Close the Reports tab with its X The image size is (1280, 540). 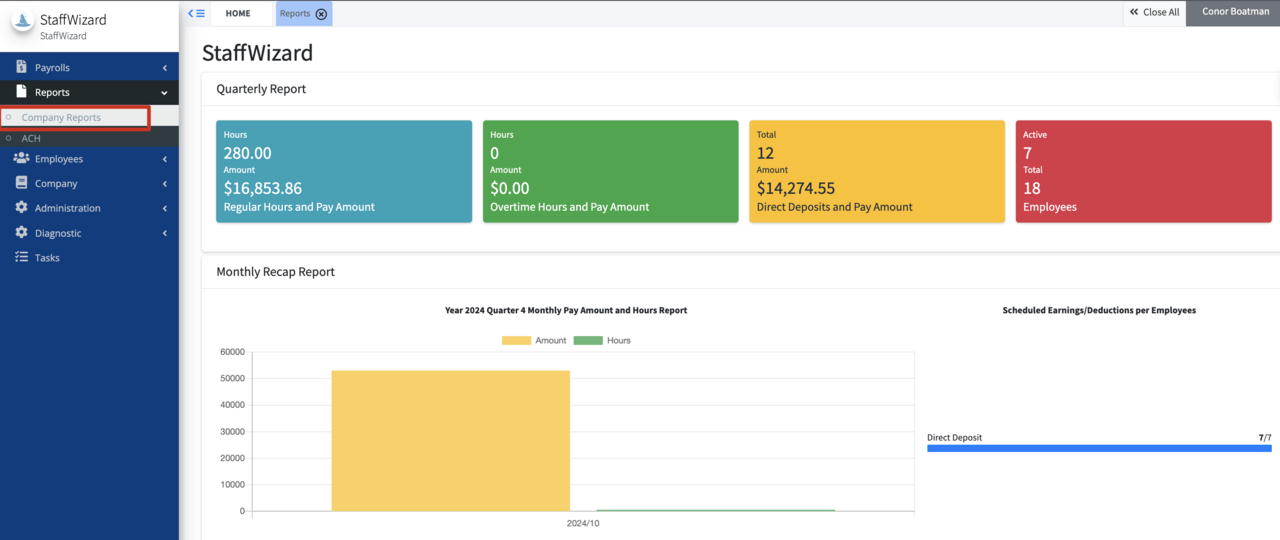click(x=321, y=14)
